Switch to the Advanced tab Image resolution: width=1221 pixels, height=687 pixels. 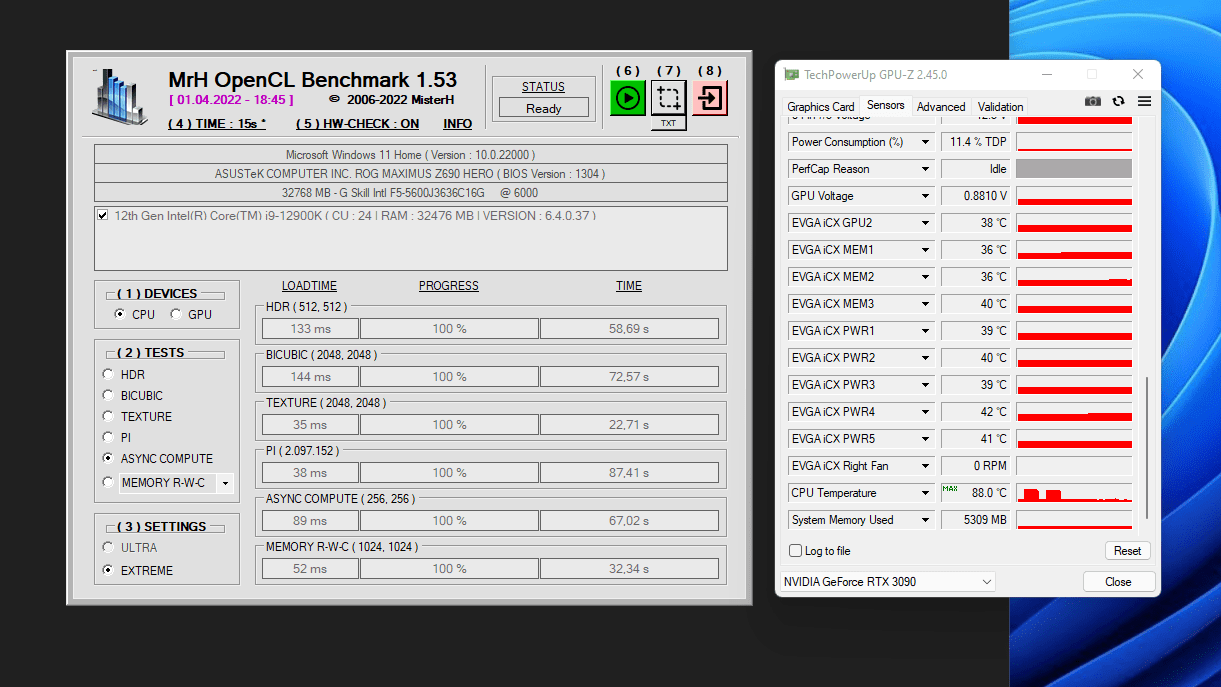click(x=941, y=107)
